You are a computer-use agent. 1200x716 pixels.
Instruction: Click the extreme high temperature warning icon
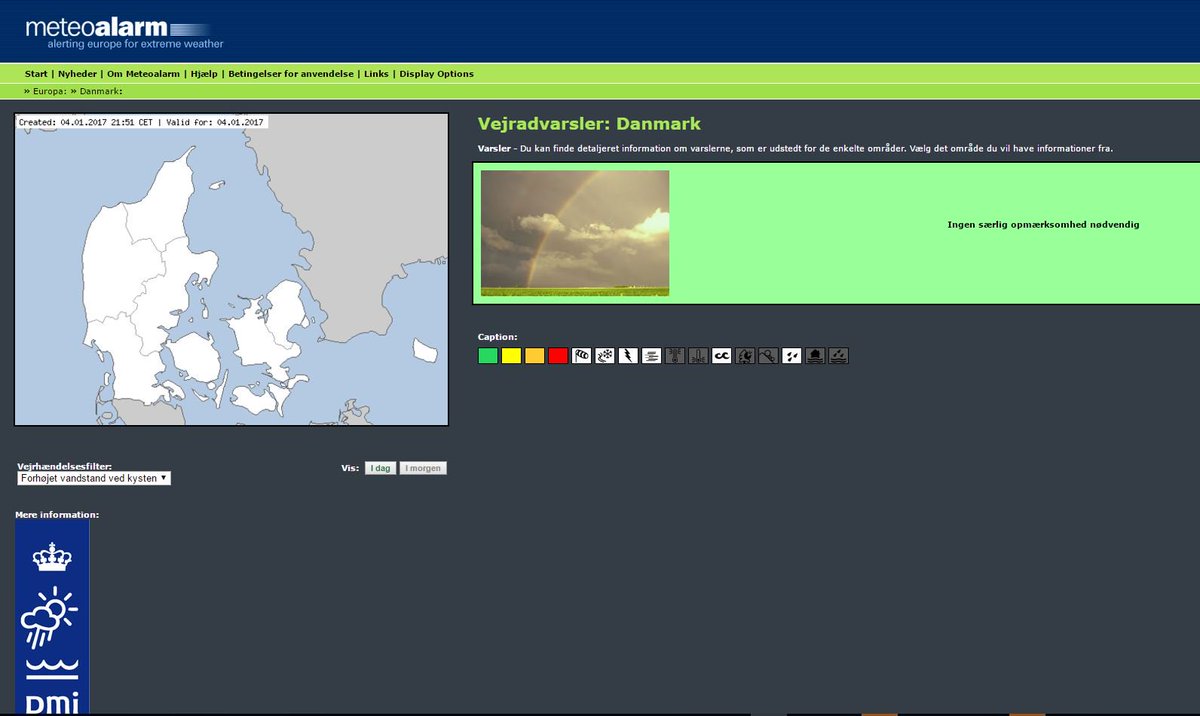(673, 355)
